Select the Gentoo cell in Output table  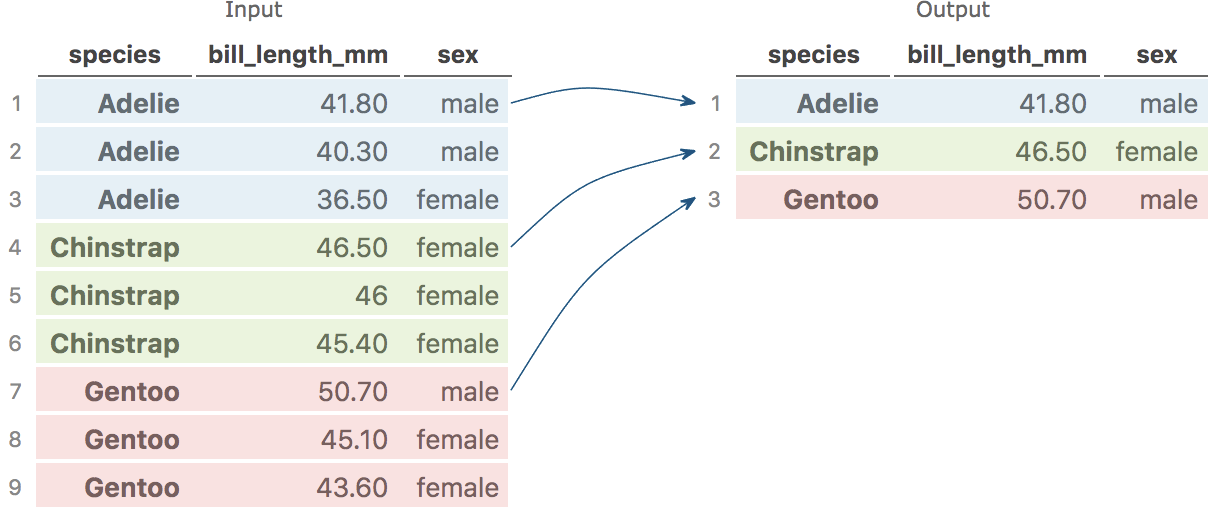click(x=831, y=200)
